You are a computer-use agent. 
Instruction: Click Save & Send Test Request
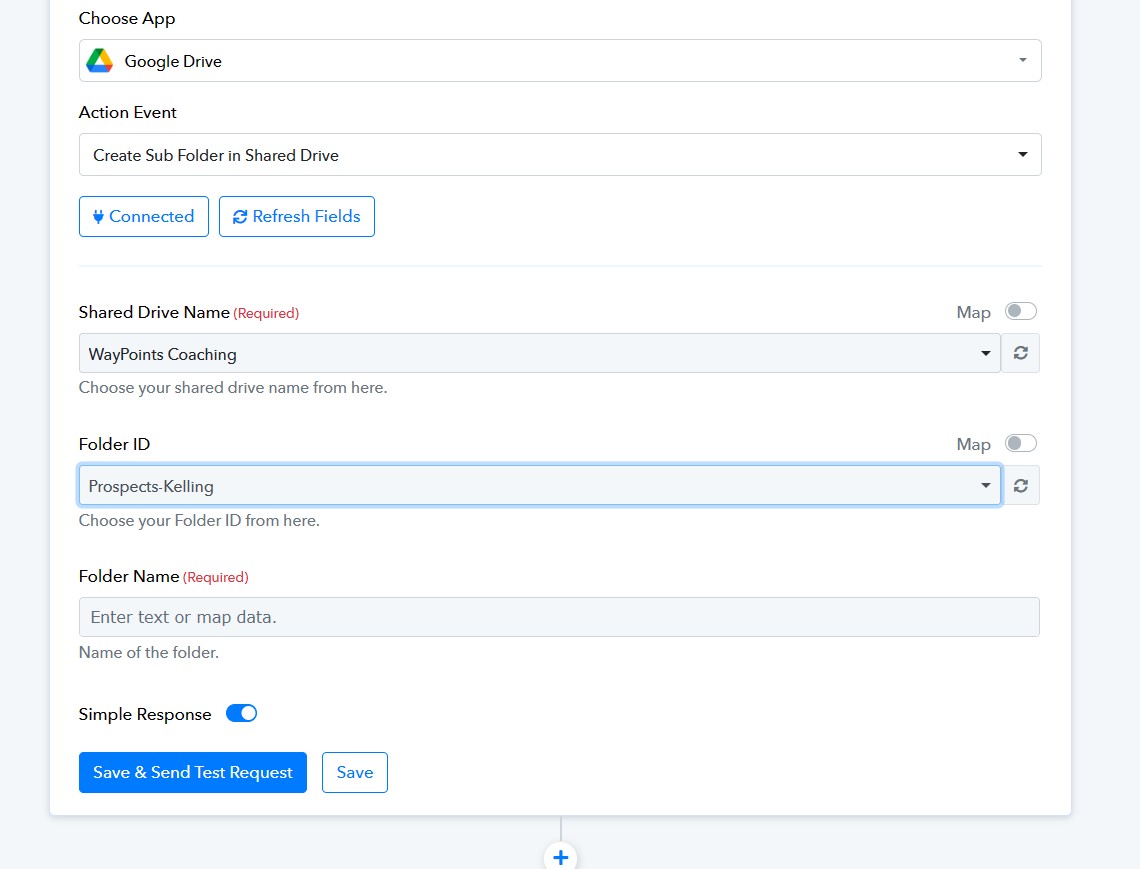[193, 772]
